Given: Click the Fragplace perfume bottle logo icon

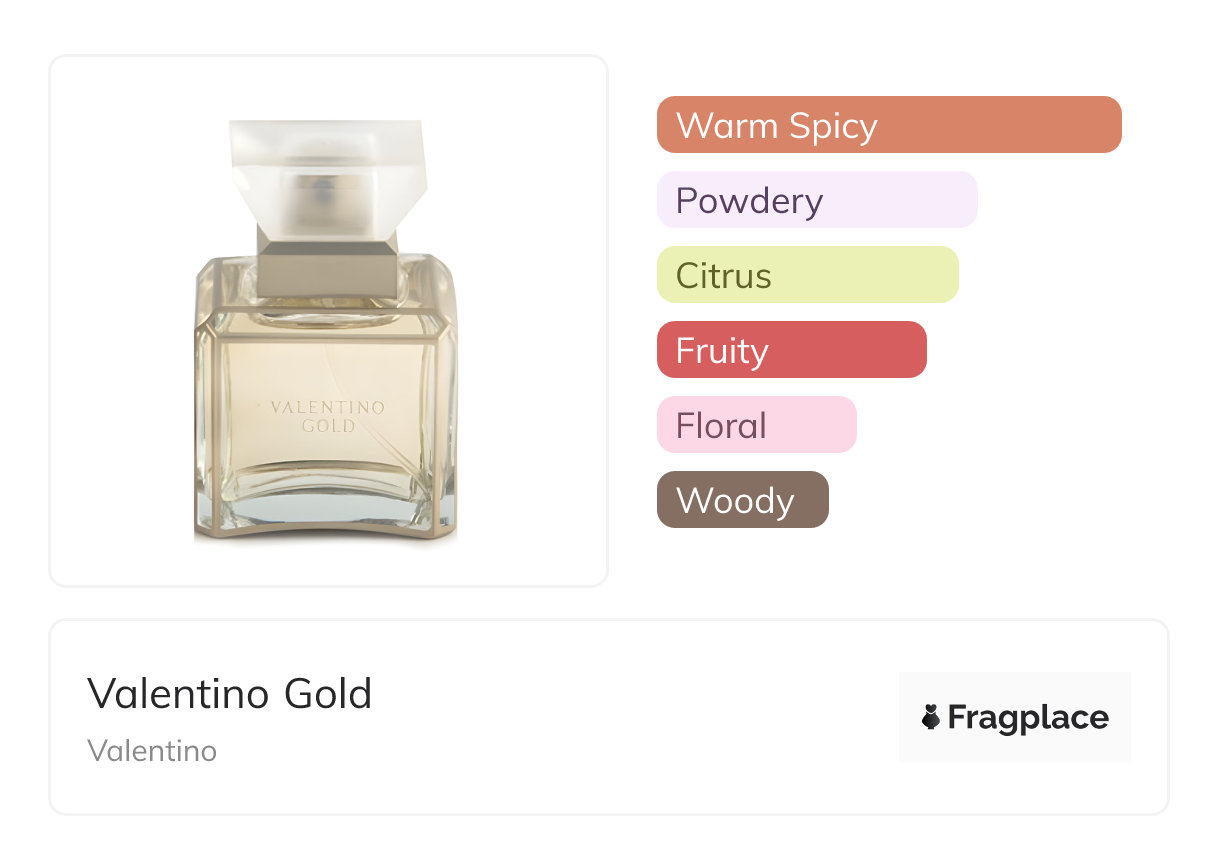Looking at the screenshot, I should (x=931, y=717).
